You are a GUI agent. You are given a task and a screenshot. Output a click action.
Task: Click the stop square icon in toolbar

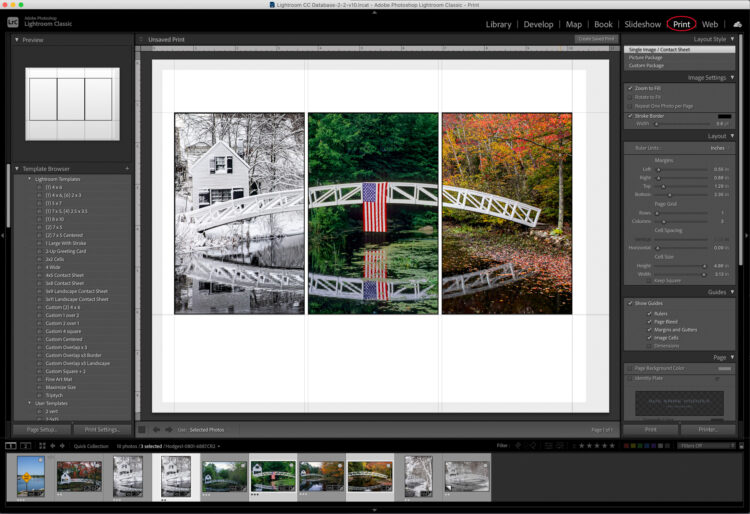[142, 429]
